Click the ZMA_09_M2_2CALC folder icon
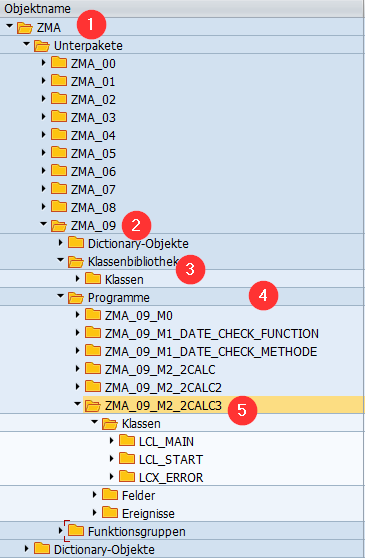 click(x=93, y=368)
